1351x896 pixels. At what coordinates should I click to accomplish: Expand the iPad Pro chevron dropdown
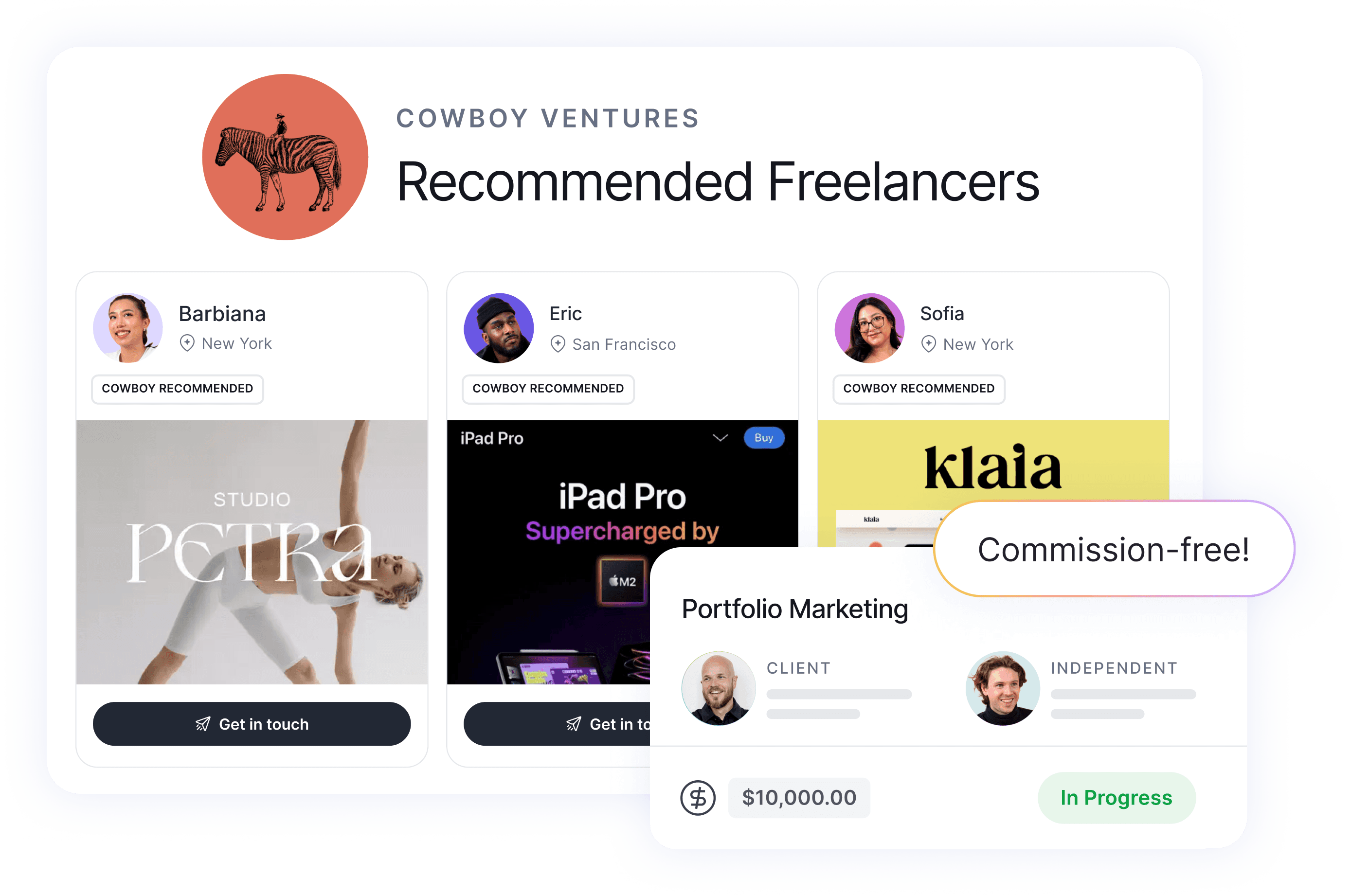pos(720,438)
